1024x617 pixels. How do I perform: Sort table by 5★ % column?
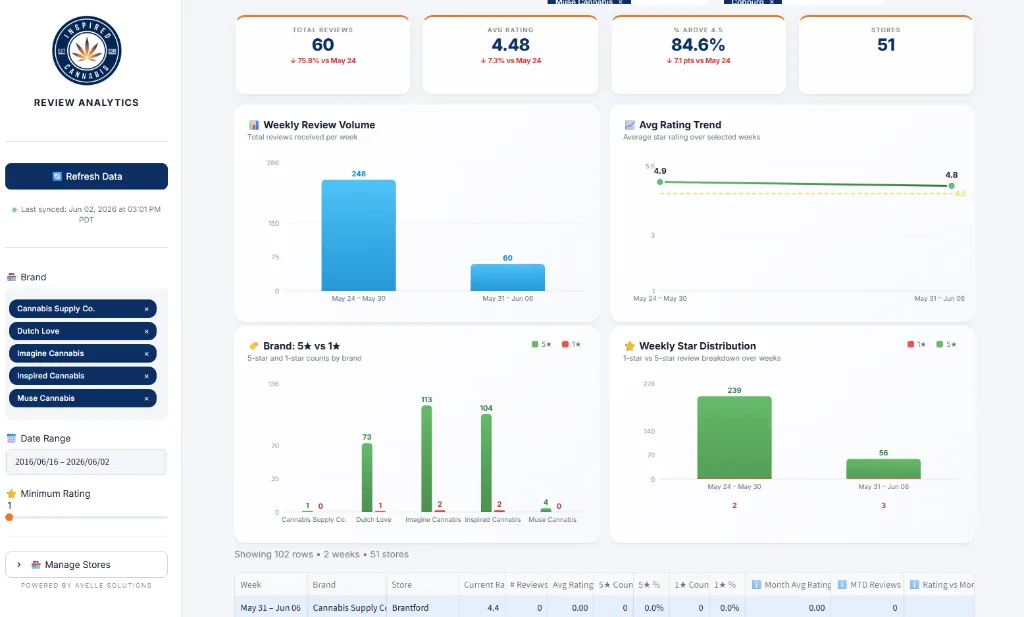652,585
